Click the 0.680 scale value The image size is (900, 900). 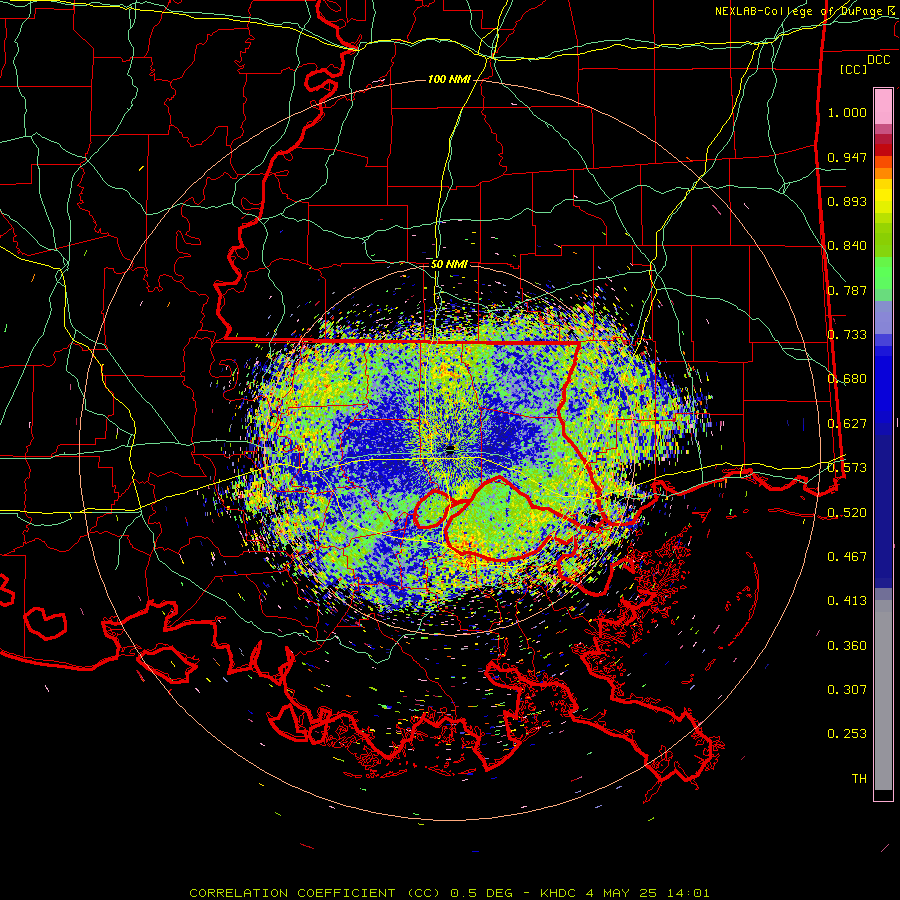coord(847,379)
